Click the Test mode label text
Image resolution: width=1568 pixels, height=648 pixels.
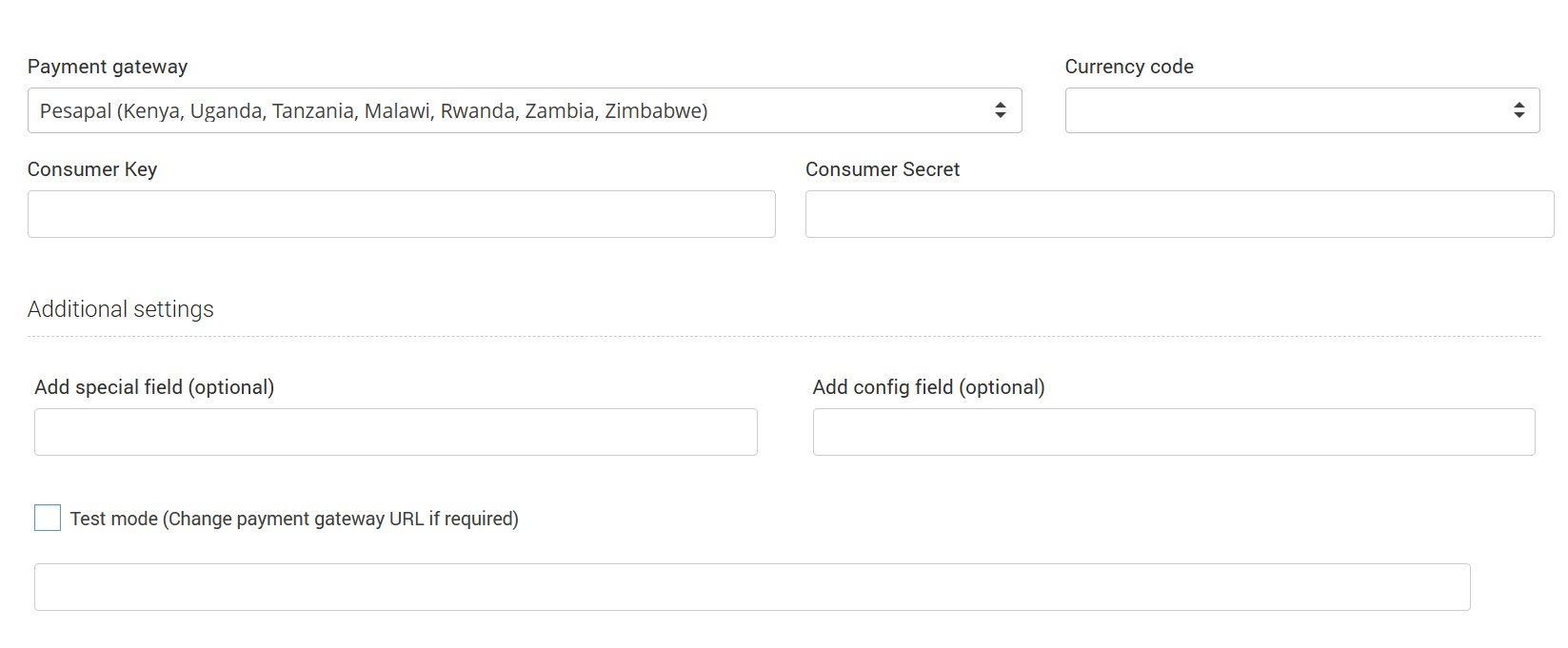coord(294,519)
